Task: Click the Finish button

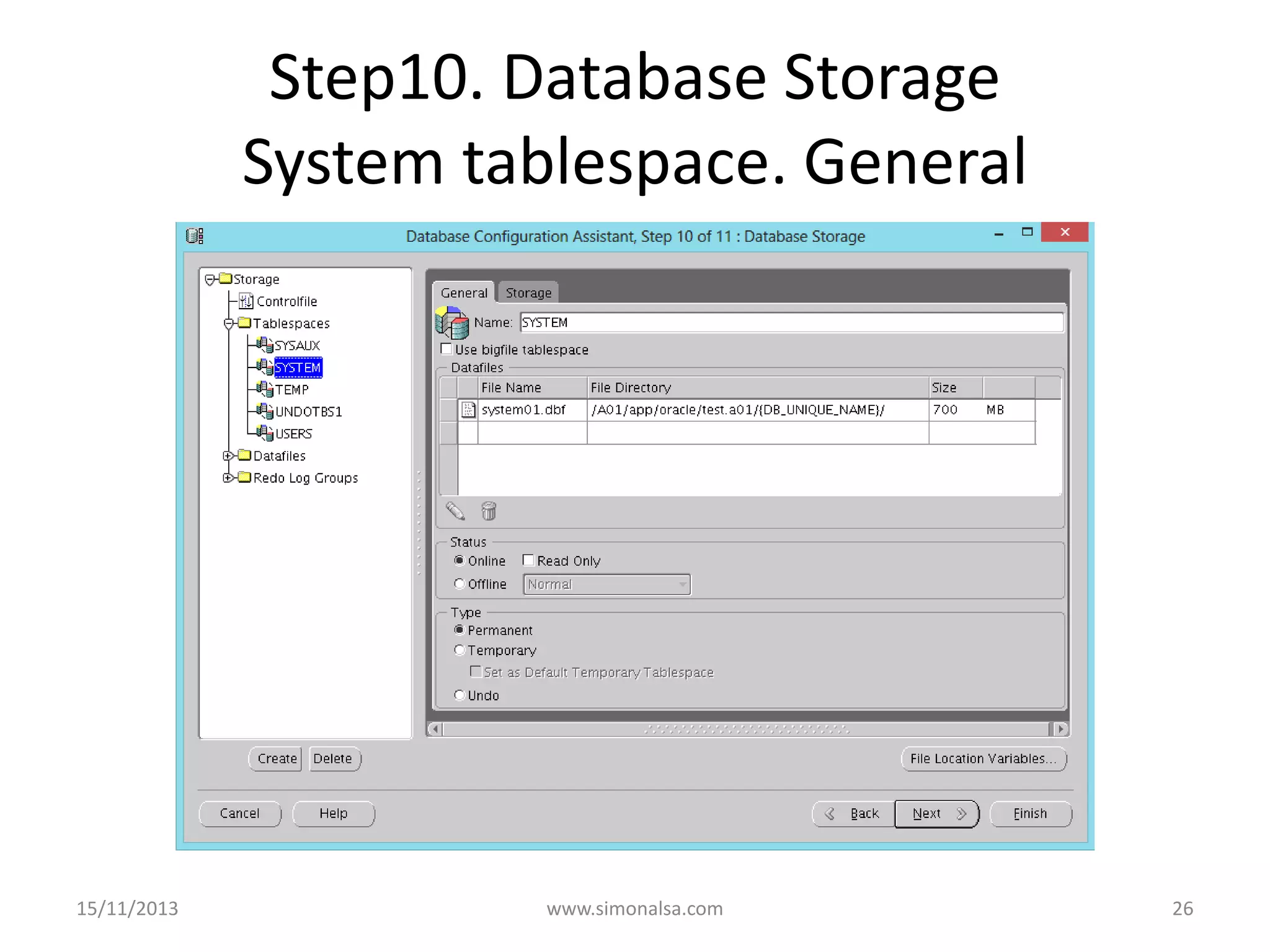Action: [1031, 813]
